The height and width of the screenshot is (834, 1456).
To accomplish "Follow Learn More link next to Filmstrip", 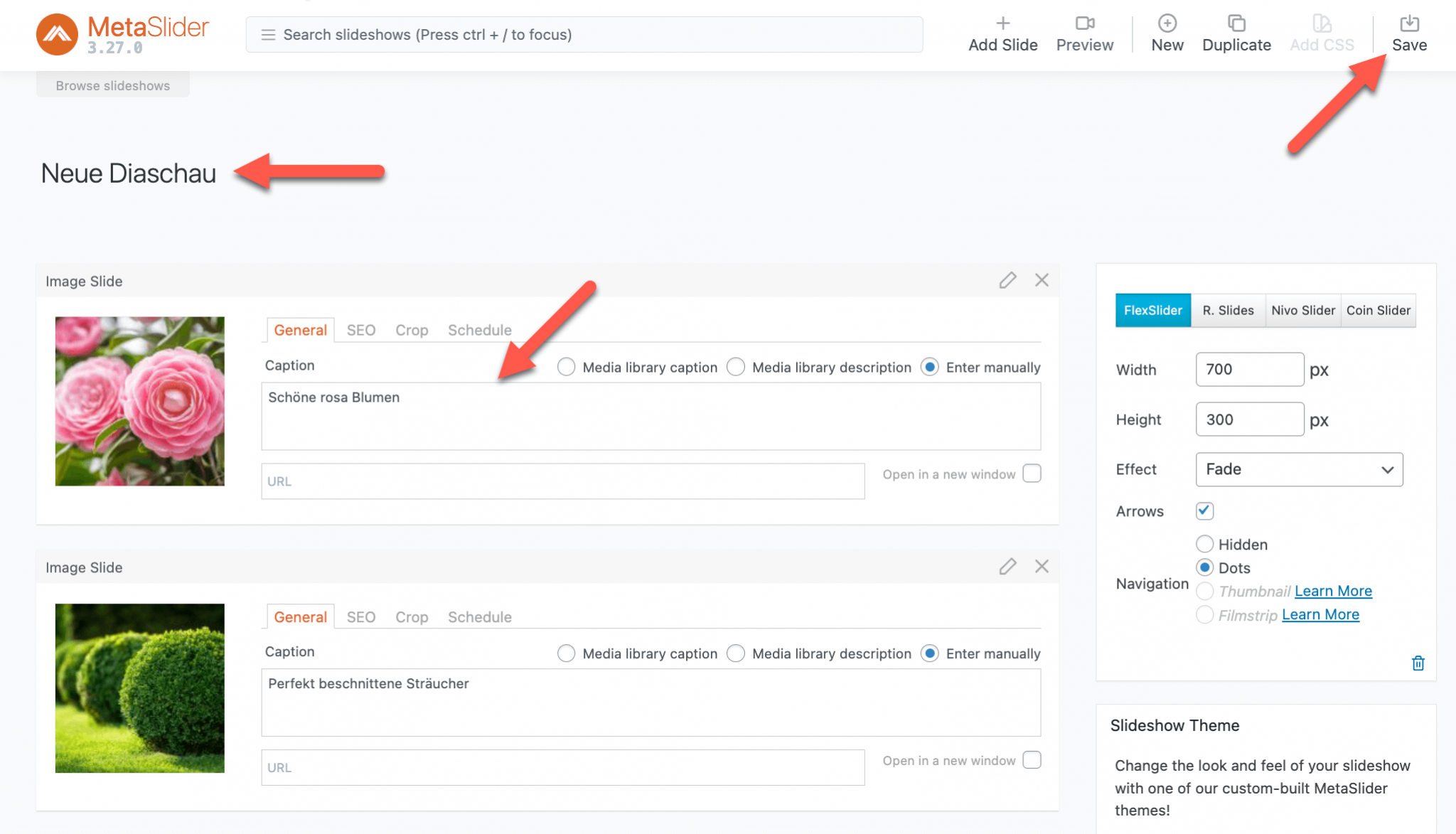I will coord(1320,614).
